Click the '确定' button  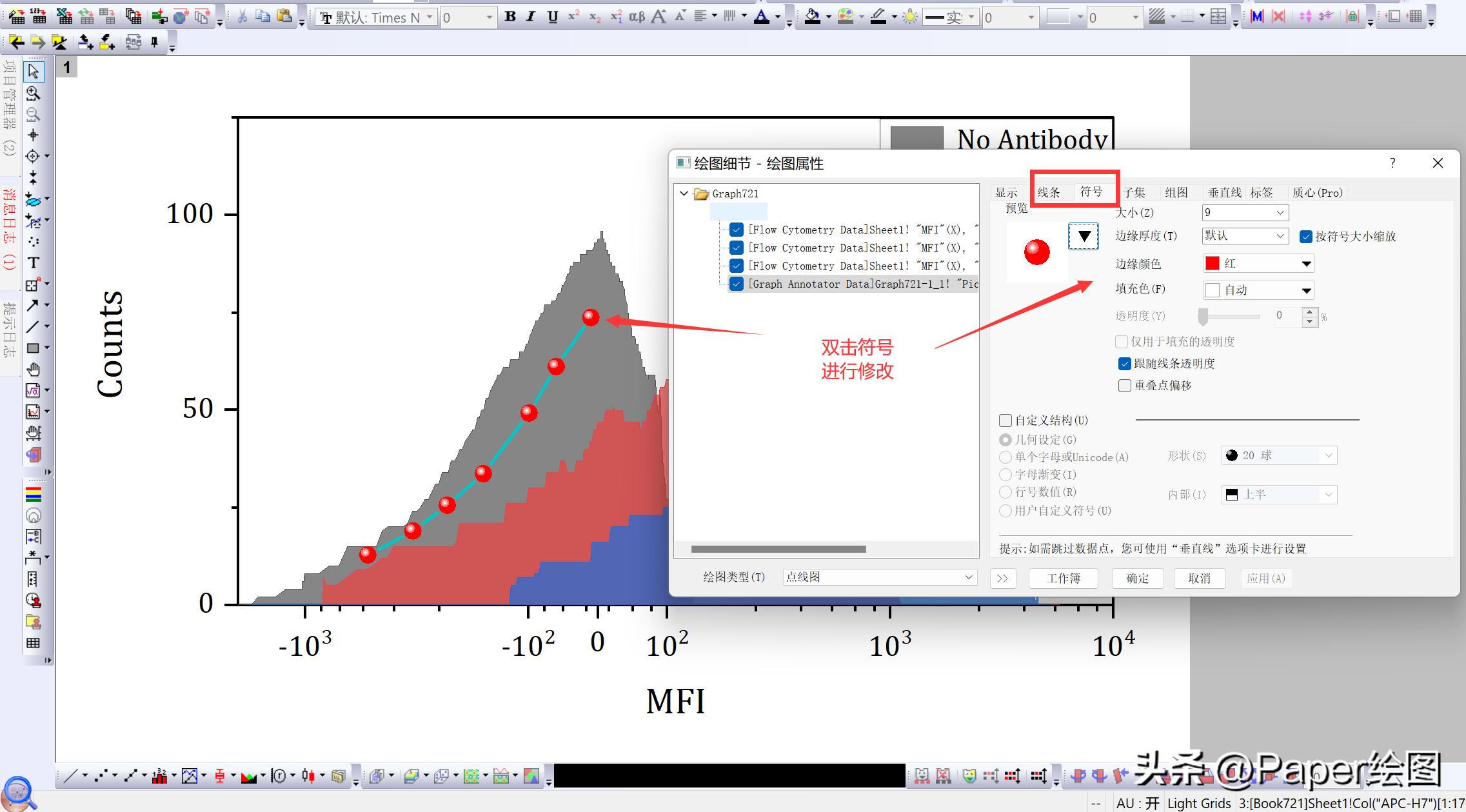(1138, 579)
